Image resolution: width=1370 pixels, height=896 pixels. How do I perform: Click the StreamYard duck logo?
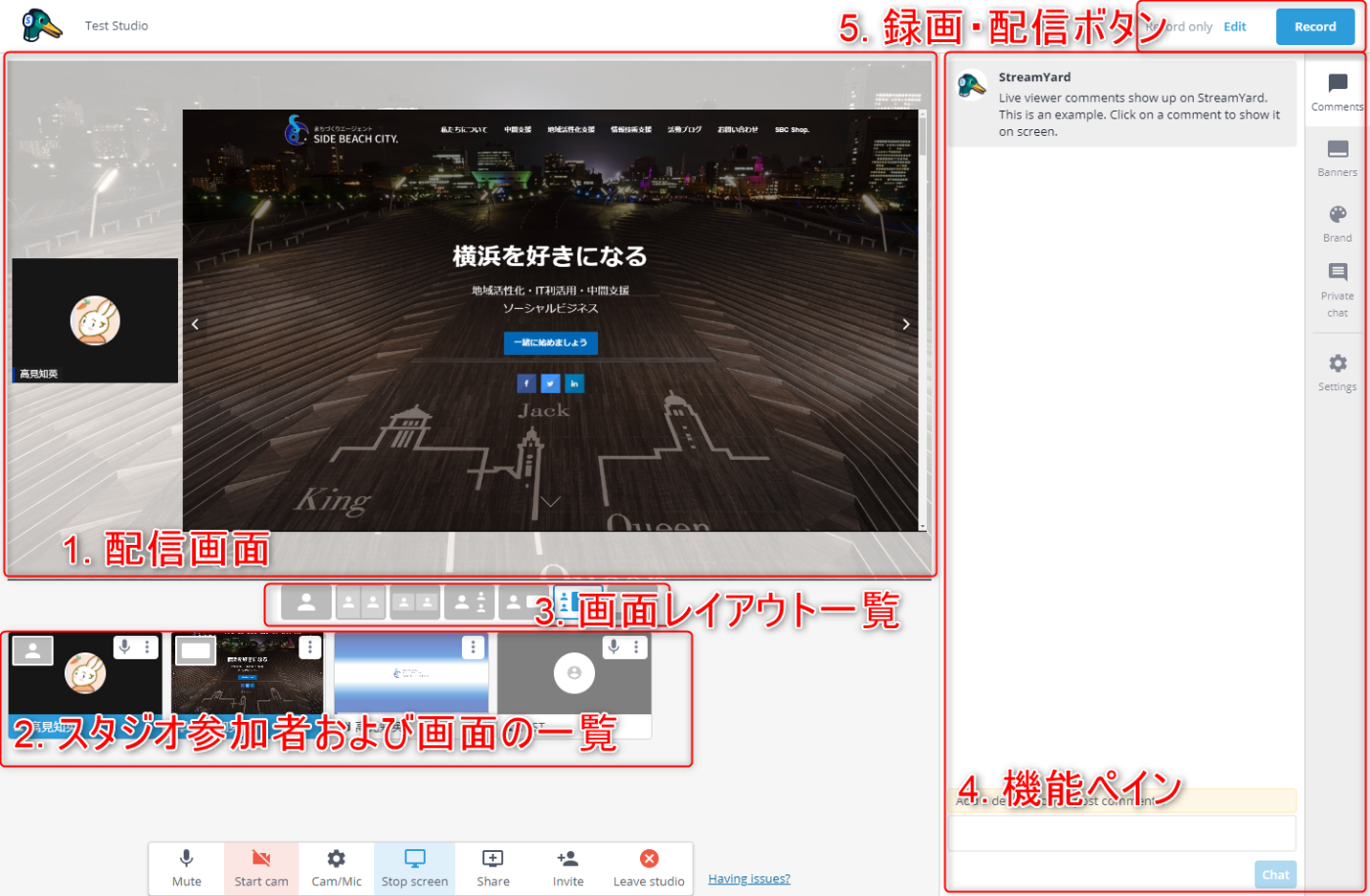coord(42,24)
